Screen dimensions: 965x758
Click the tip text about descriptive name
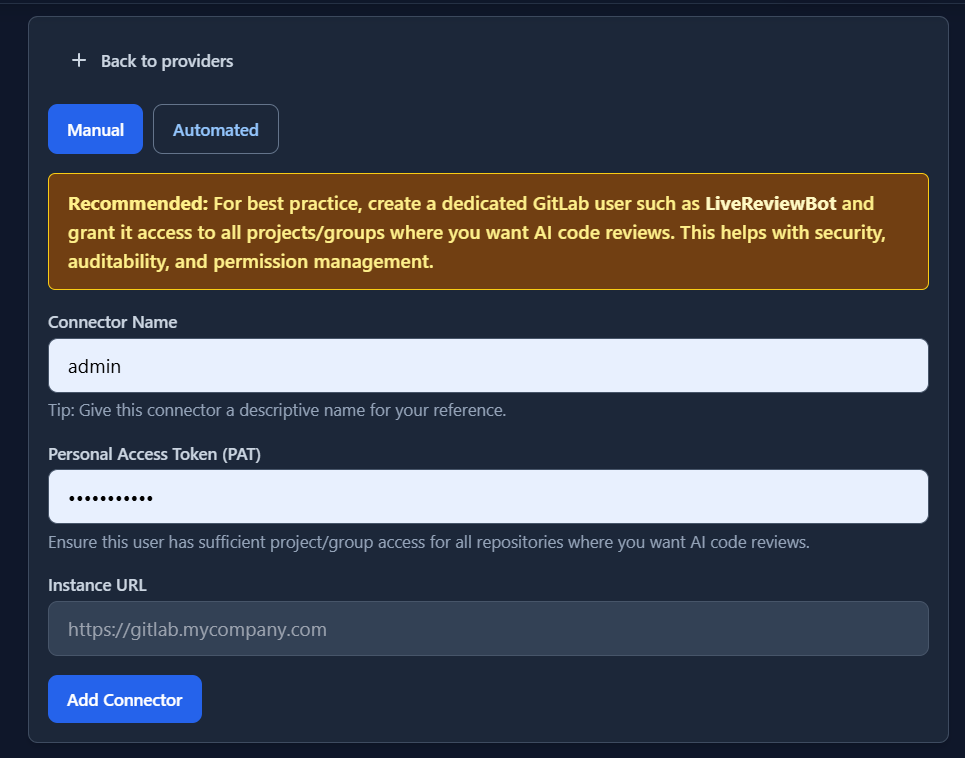(277, 411)
